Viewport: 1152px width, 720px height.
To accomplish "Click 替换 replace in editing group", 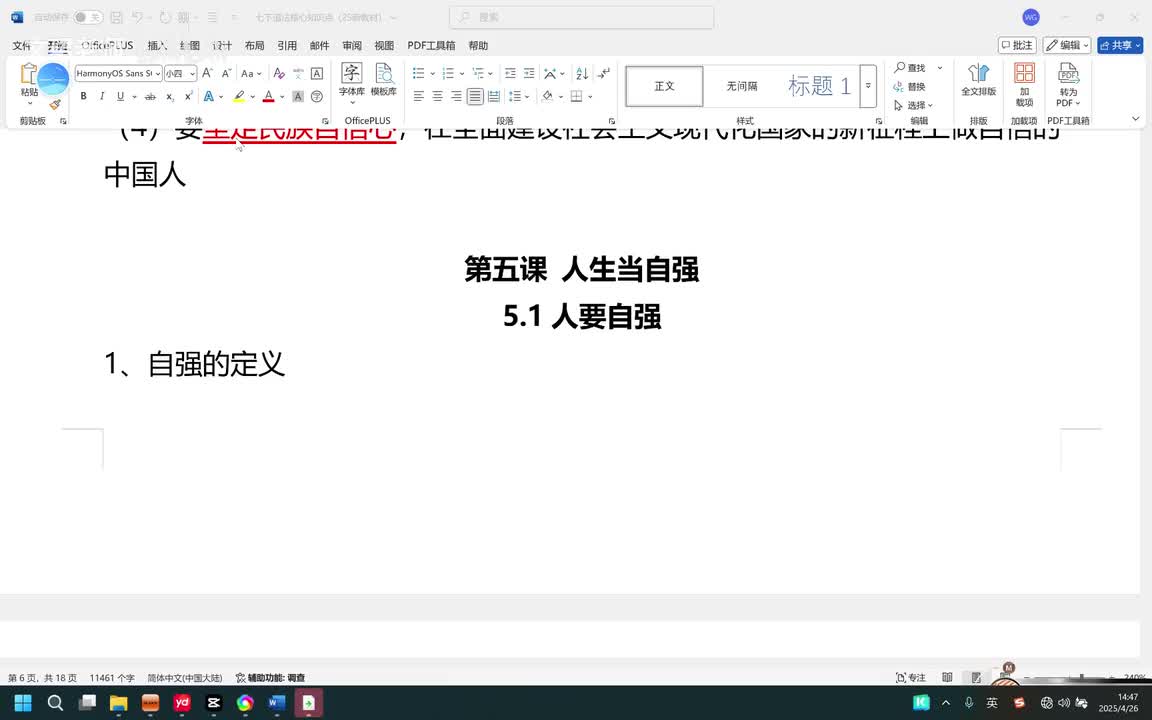I will coord(910,87).
